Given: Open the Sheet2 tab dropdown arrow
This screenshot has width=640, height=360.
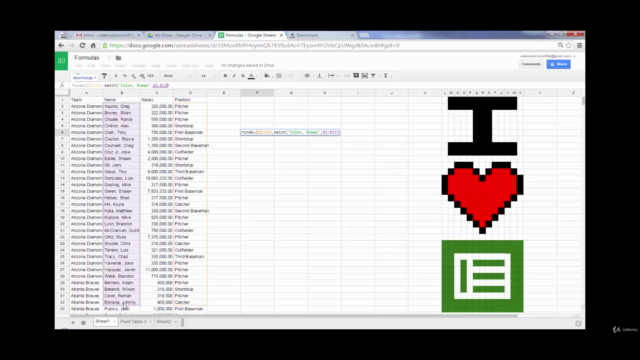Looking at the screenshot, I should click(x=176, y=322).
